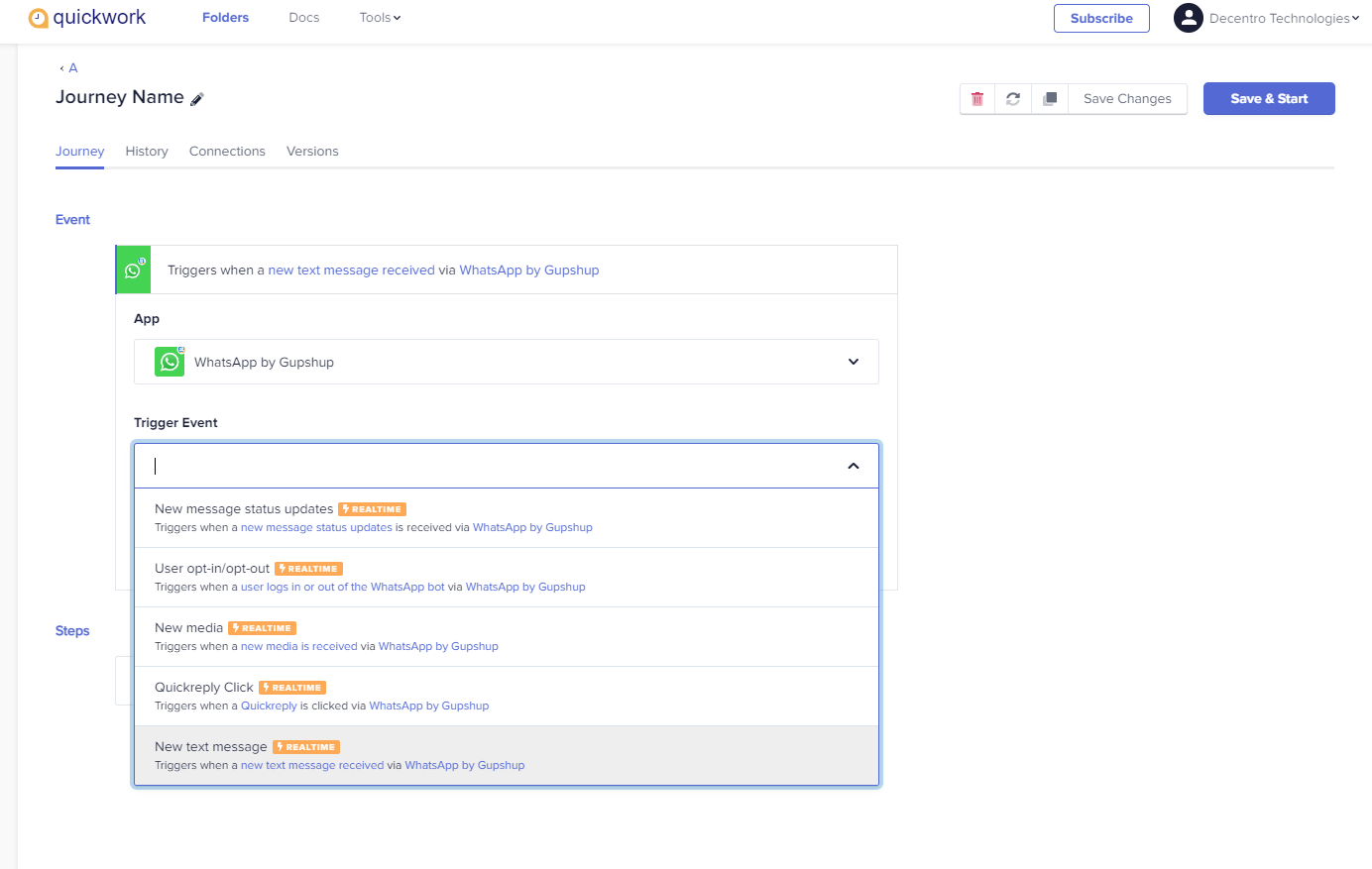Go back to folder A link
The image size is (1372, 869).
pyautogui.click(x=68, y=68)
